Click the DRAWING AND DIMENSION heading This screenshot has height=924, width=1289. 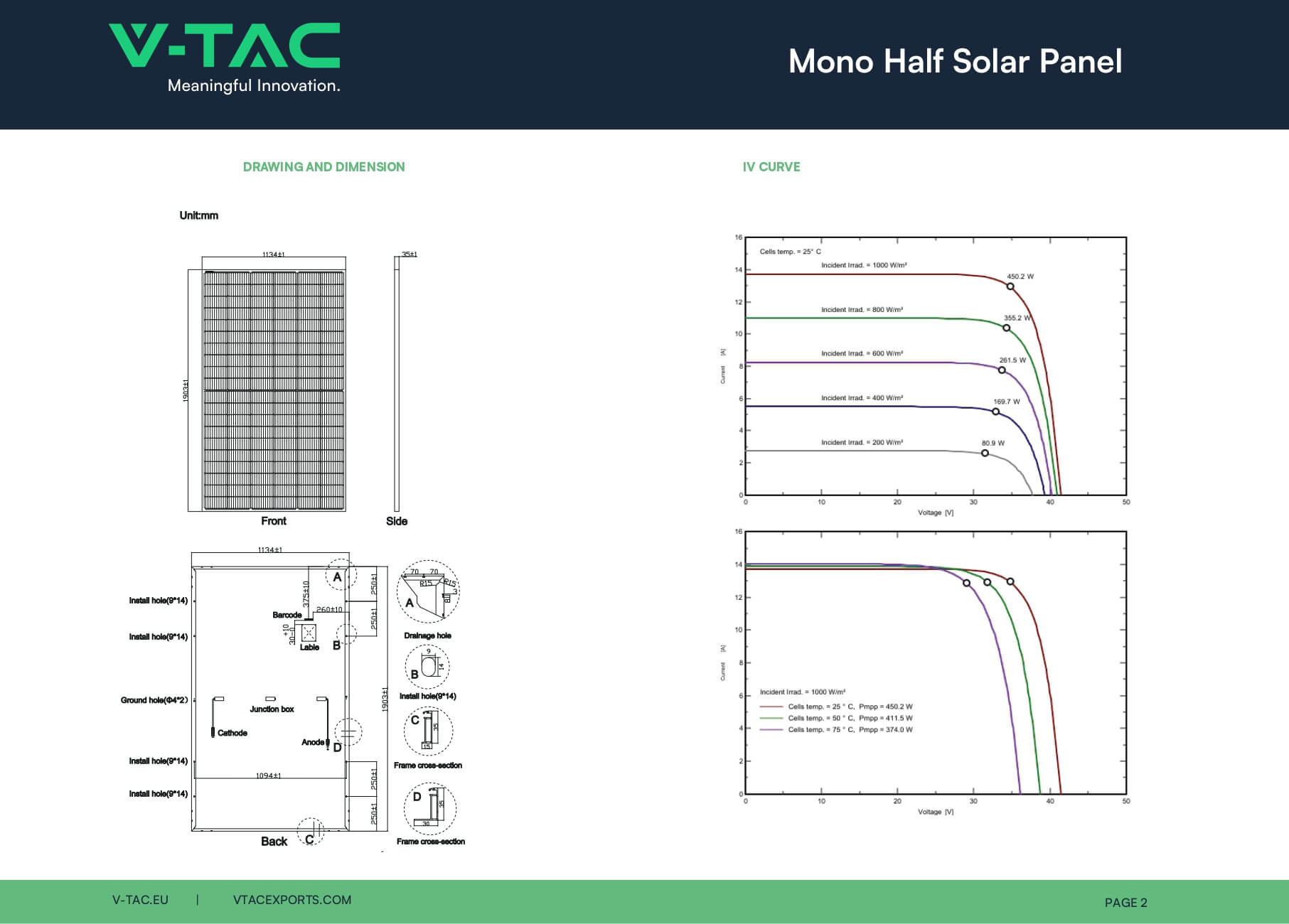tap(323, 167)
